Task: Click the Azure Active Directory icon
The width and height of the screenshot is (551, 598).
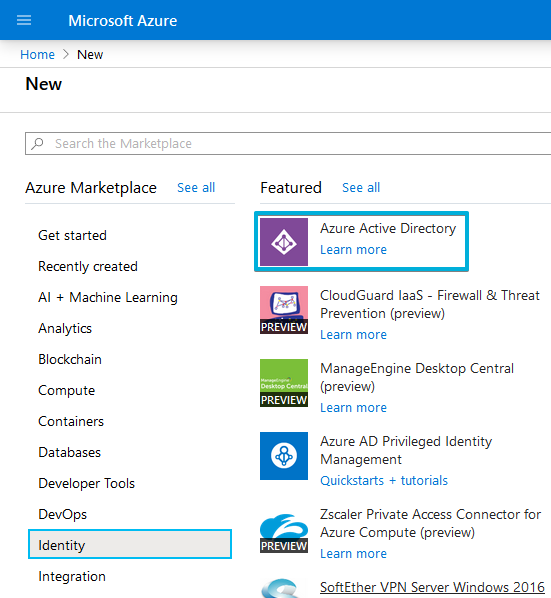Action: point(284,242)
